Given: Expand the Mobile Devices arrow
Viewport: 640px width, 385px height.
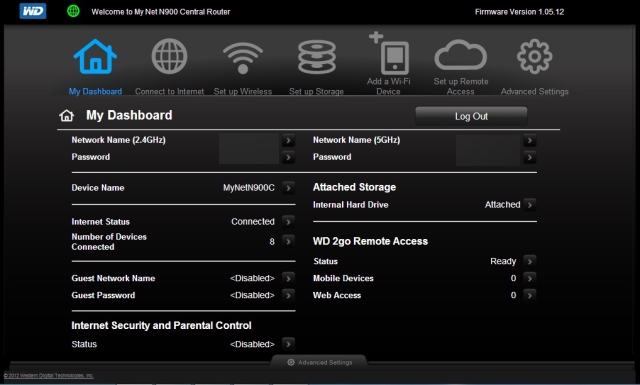Looking at the screenshot, I should click(529, 278).
